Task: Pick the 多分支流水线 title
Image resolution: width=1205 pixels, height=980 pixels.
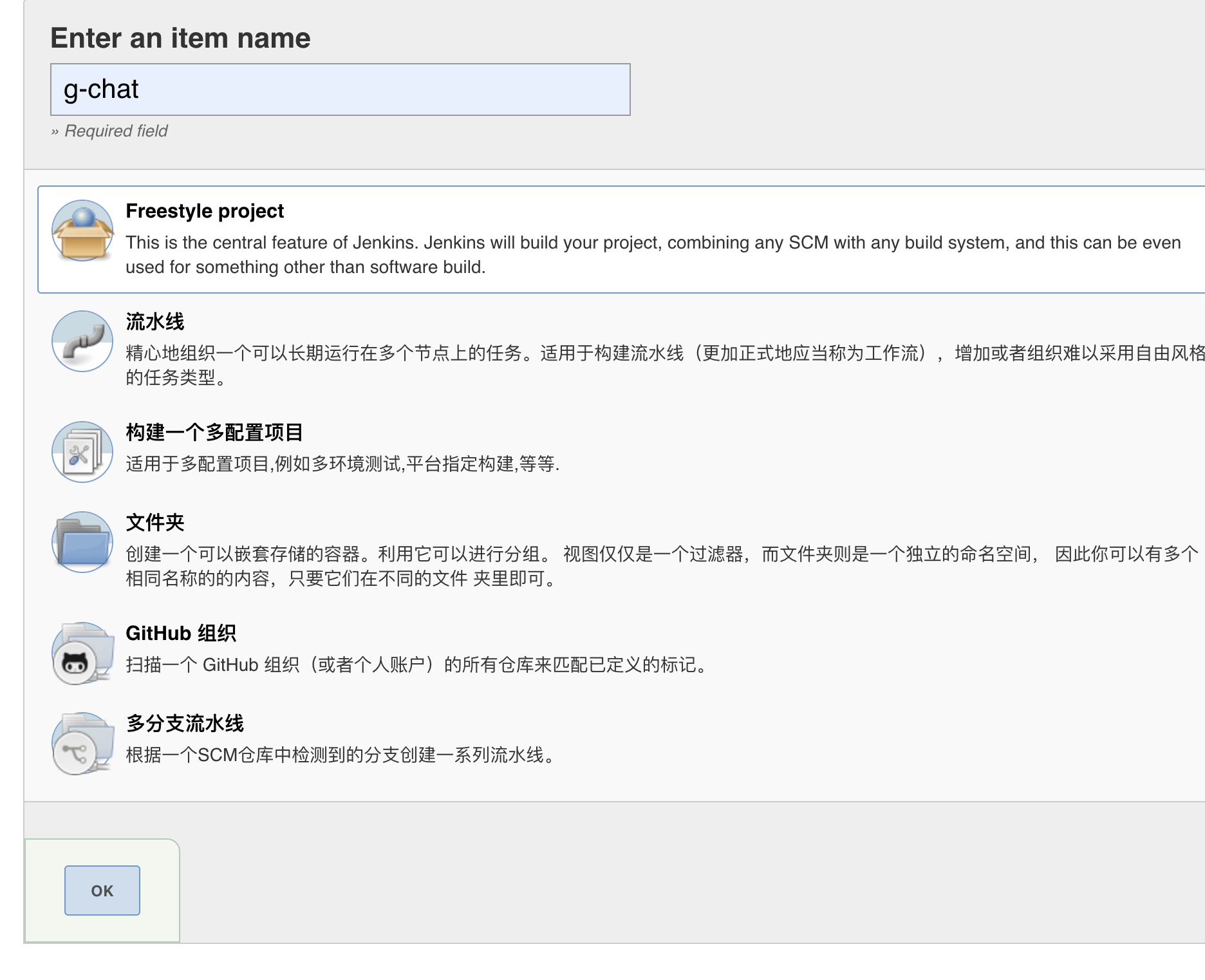Action: point(185,723)
